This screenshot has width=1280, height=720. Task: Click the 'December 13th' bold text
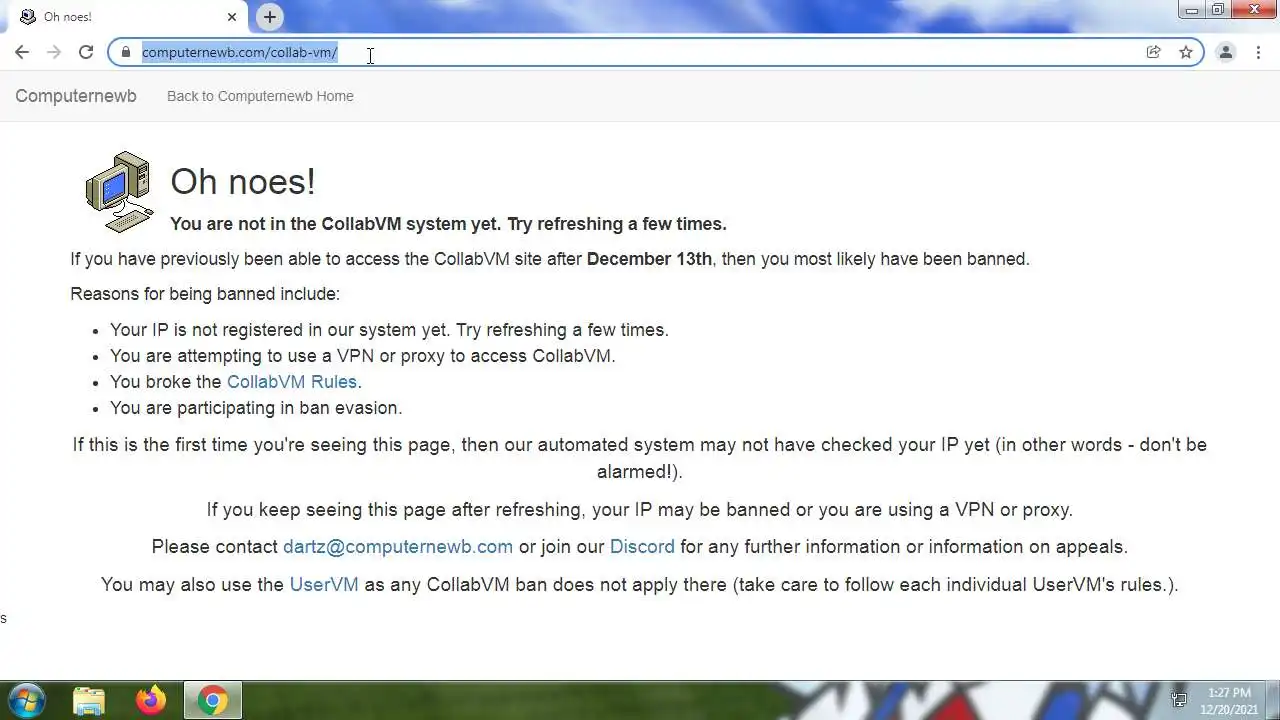tap(649, 259)
